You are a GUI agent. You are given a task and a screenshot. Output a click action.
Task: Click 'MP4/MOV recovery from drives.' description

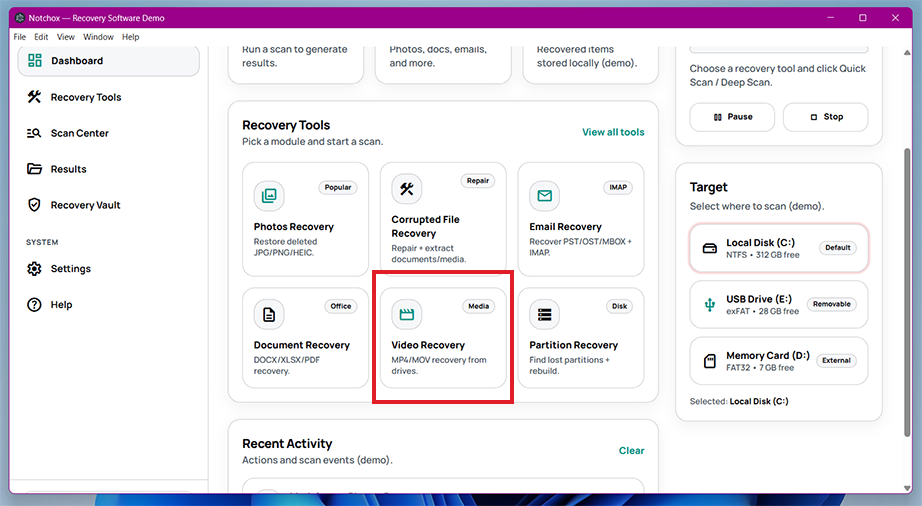click(x=439, y=366)
